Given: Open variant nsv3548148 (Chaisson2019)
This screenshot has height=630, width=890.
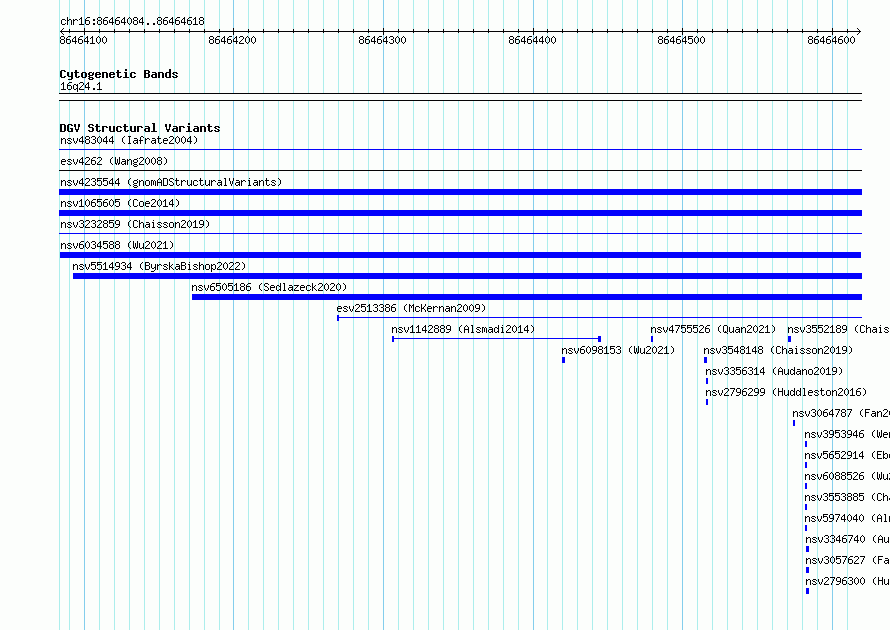Looking at the screenshot, I should tap(778, 350).
